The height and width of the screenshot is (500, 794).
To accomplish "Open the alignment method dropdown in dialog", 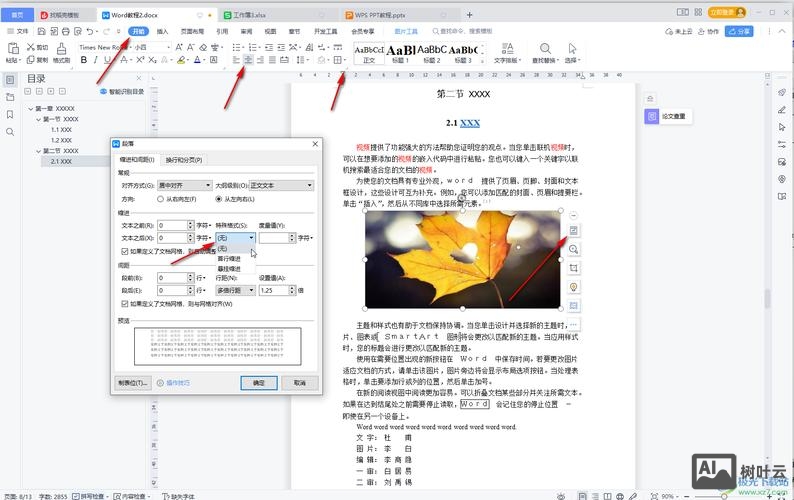I will [x=184, y=185].
